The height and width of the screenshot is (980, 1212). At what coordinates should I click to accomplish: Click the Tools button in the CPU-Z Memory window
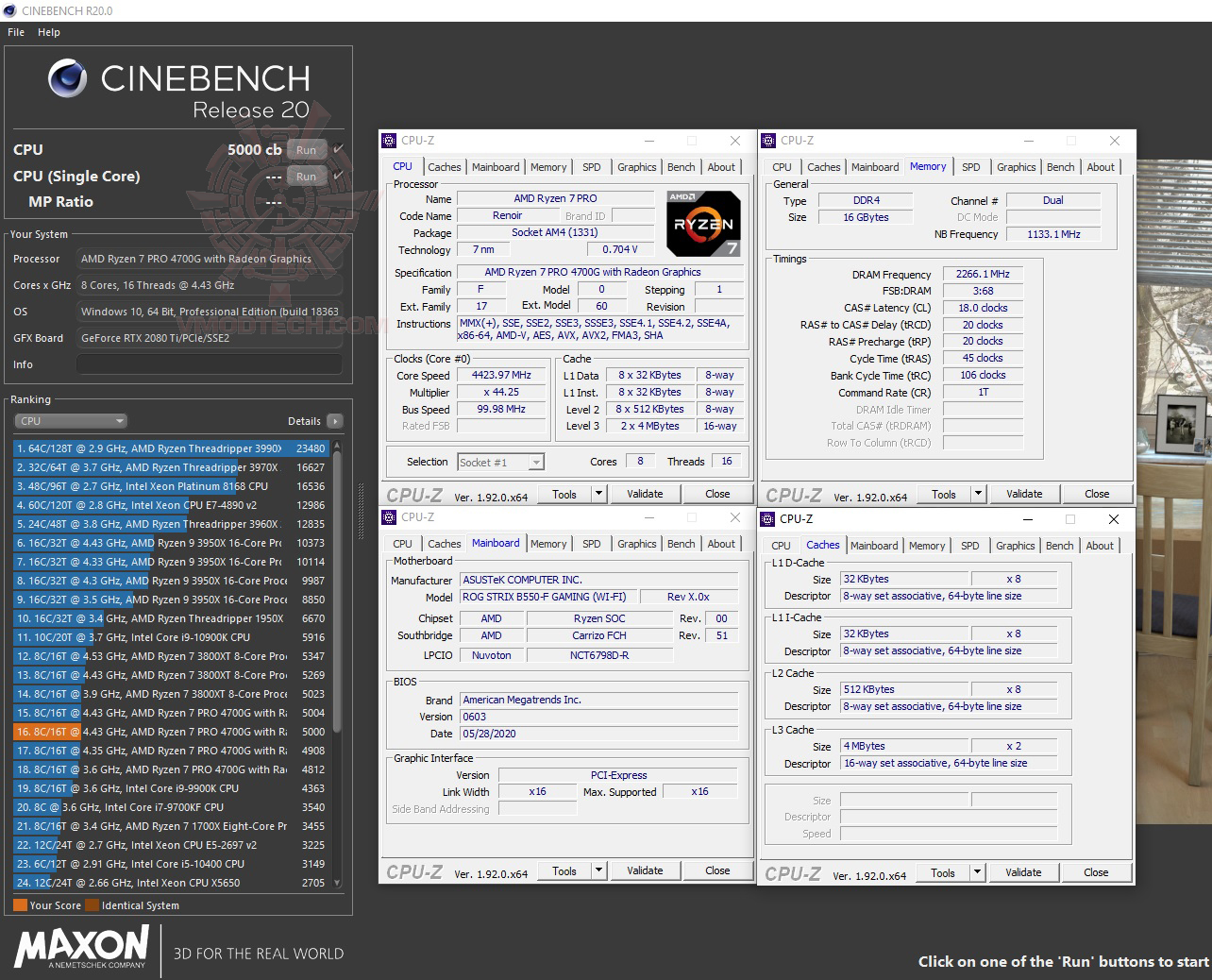click(944, 494)
